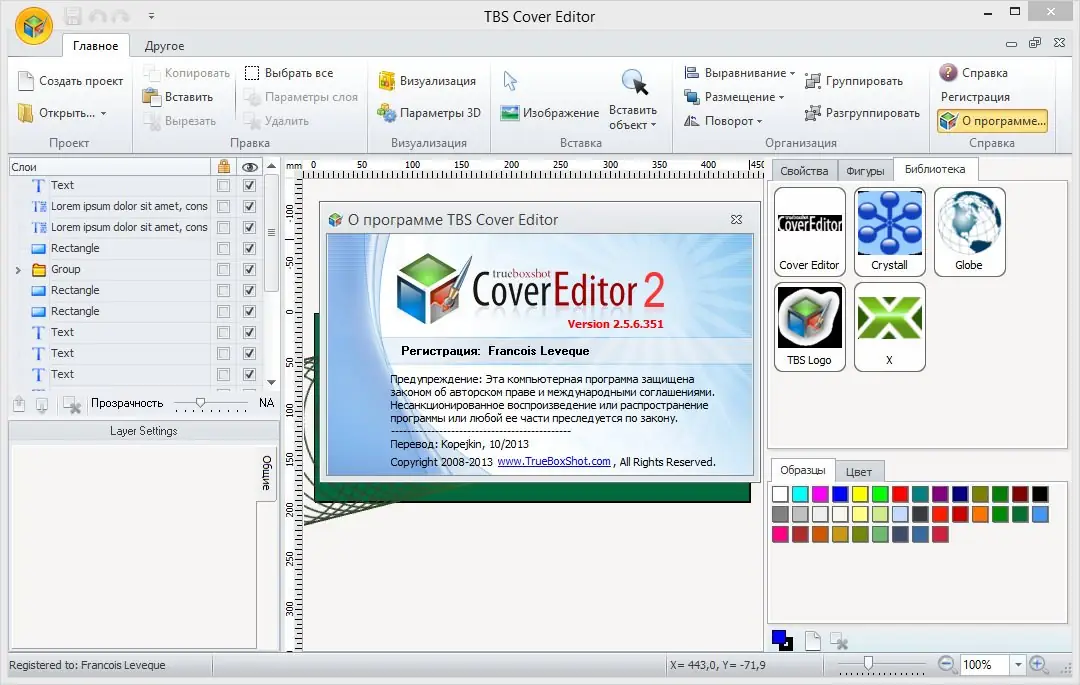1080x685 pixels.
Task: Click Группировать group button
Action: [x=854, y=81]
